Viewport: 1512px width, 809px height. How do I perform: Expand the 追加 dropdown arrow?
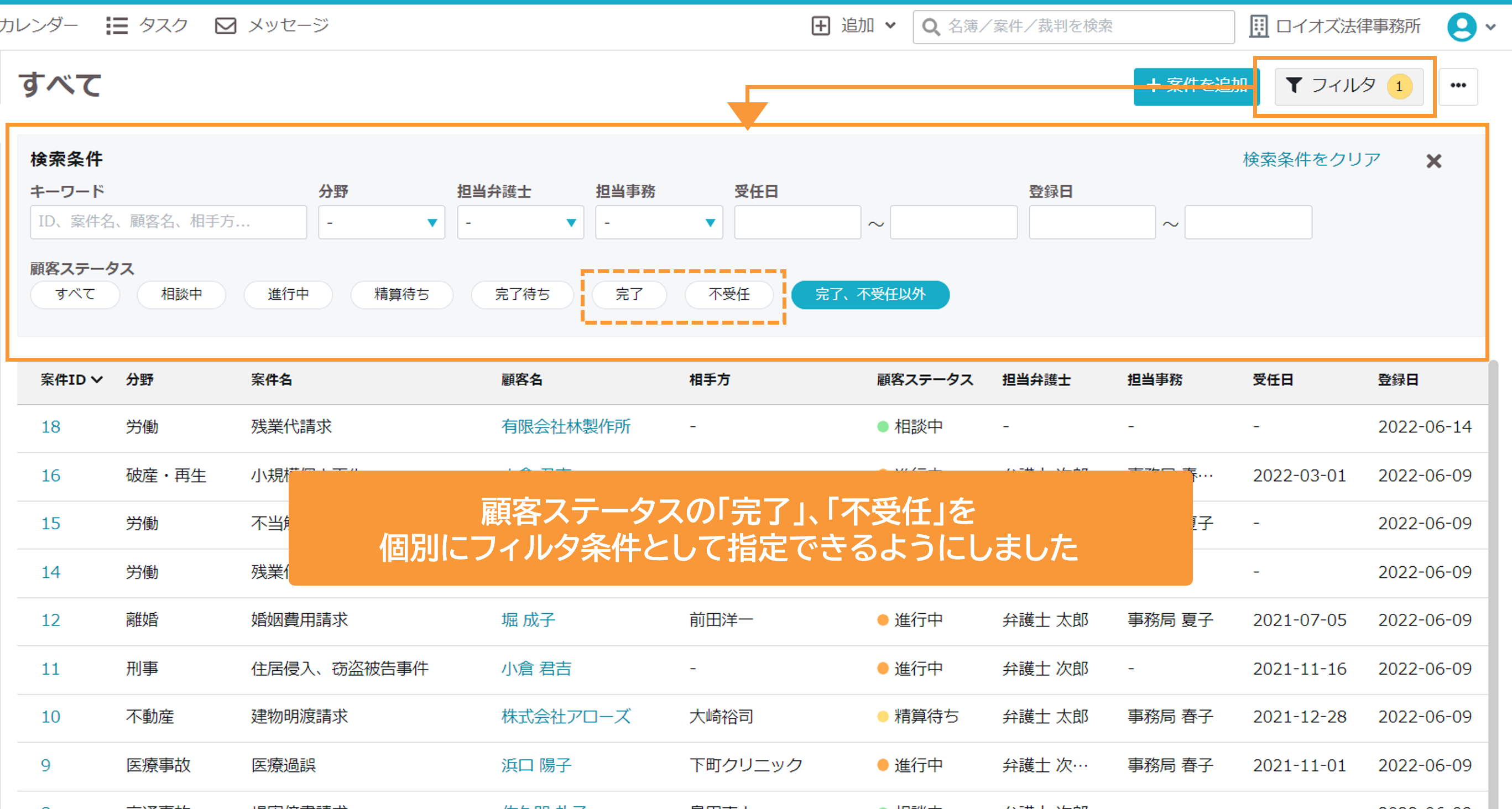point(890,25)
